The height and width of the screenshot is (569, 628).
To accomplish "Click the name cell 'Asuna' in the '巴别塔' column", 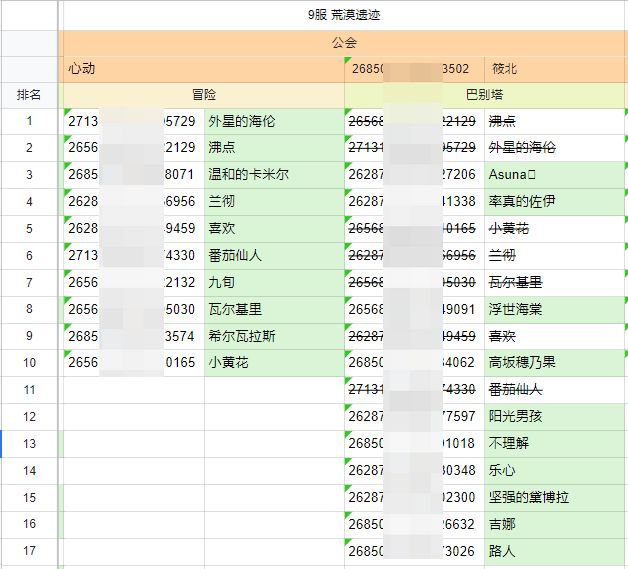I will click(x=554, y=175).
